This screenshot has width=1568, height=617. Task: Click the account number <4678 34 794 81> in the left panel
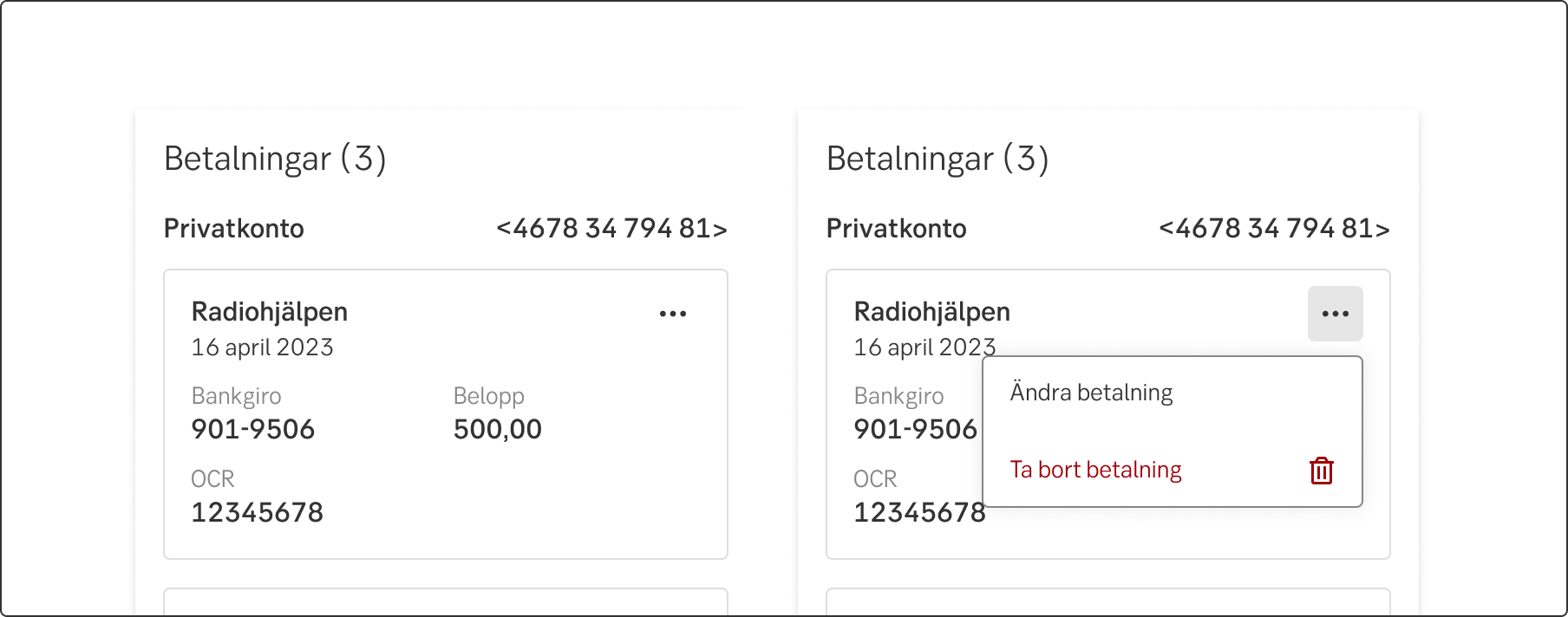click(611, 229)
